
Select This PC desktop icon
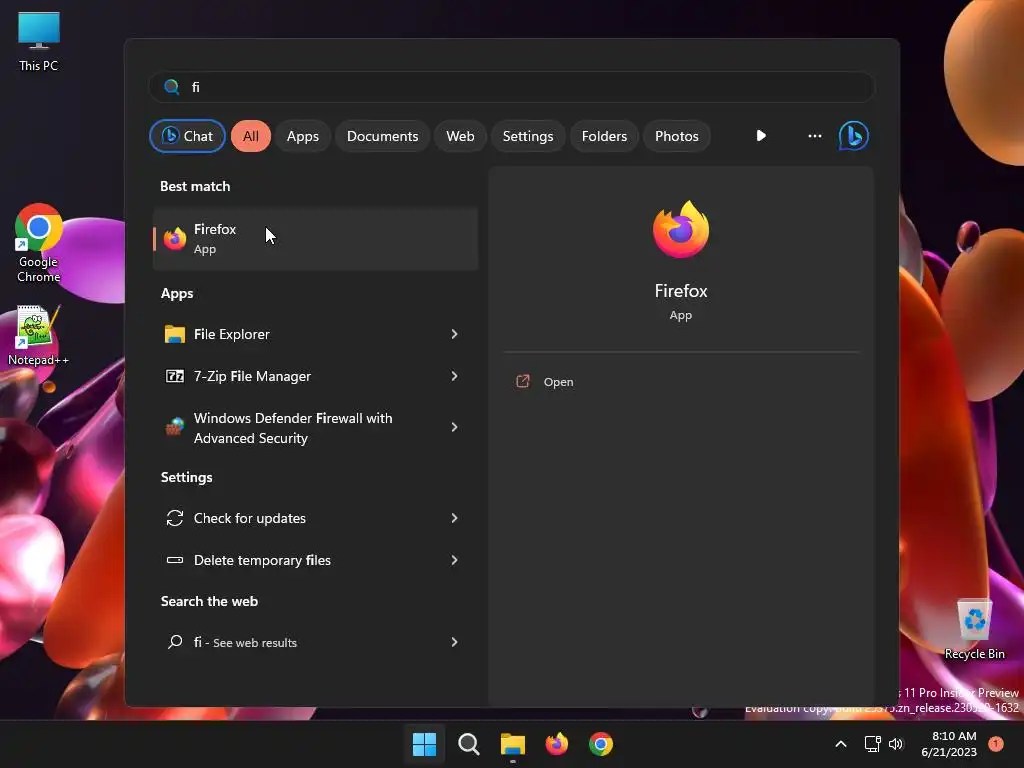(39, 41)
